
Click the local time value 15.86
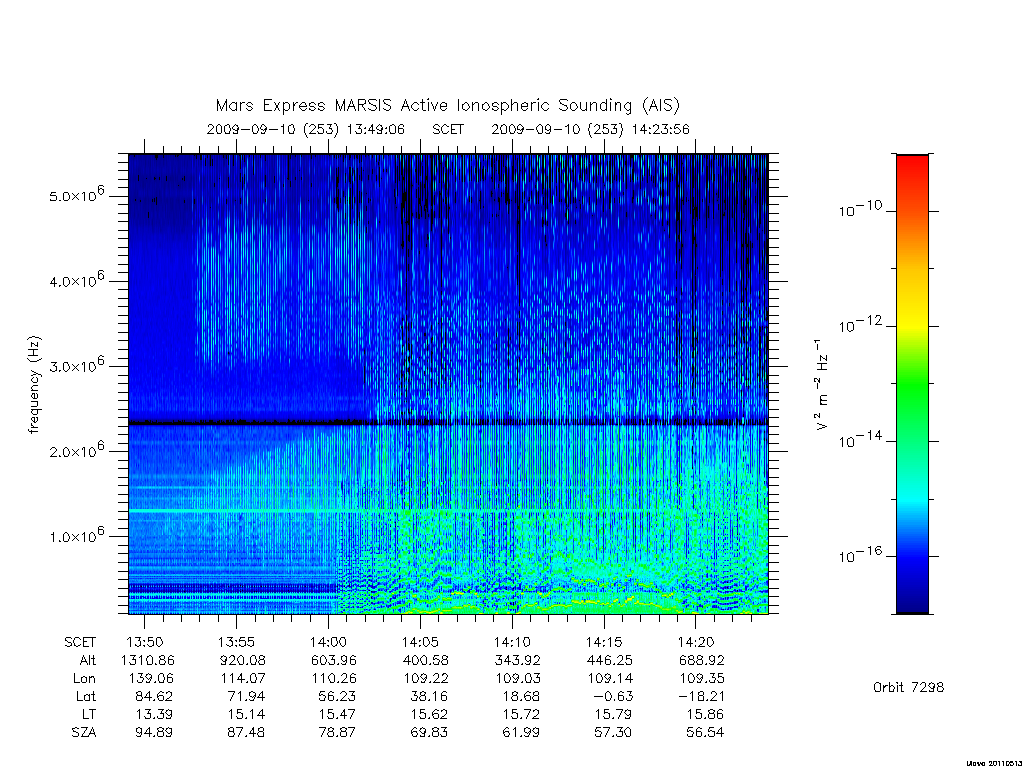[x=705, y=714]
